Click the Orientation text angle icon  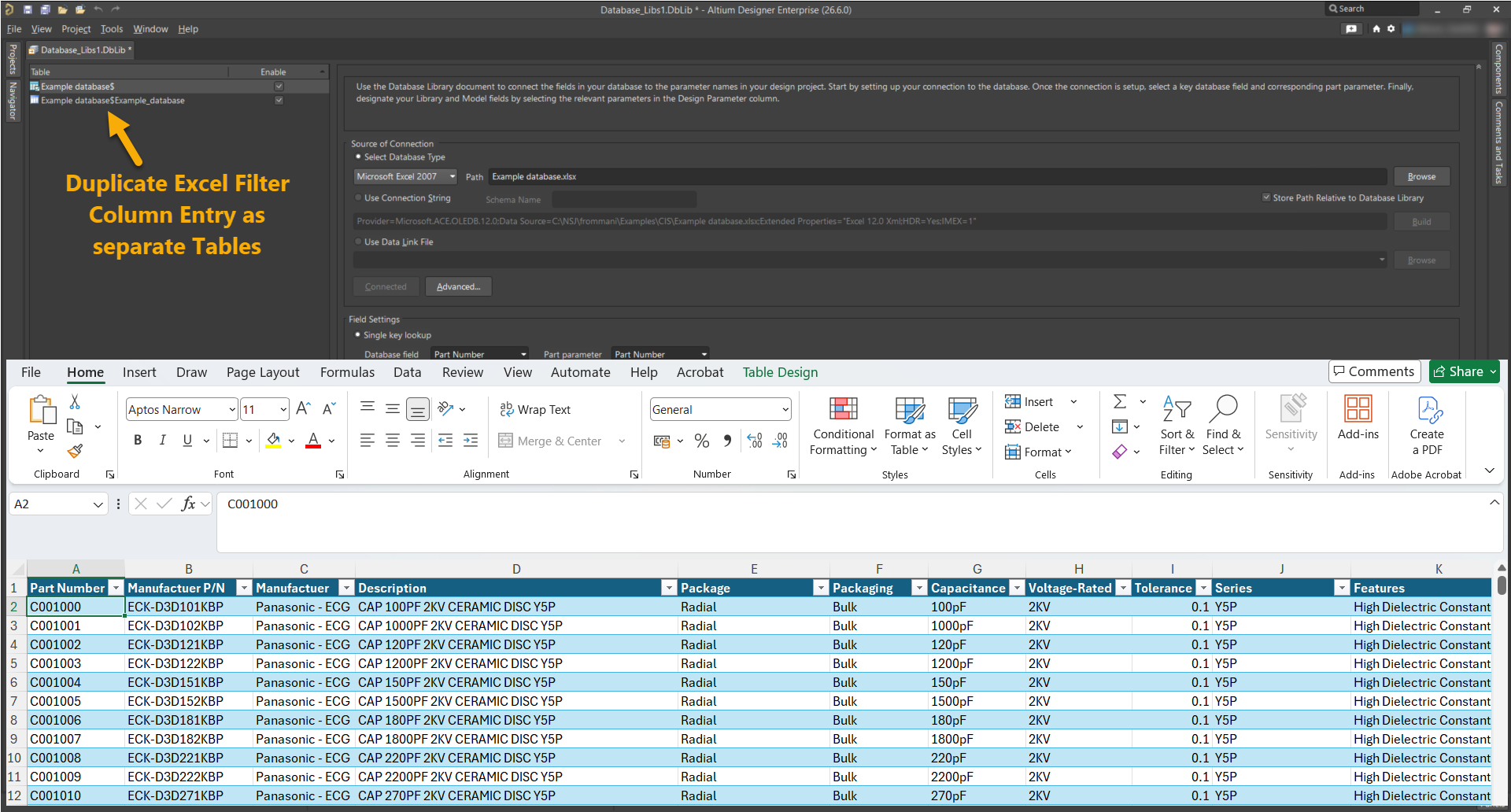coord(445,408)
